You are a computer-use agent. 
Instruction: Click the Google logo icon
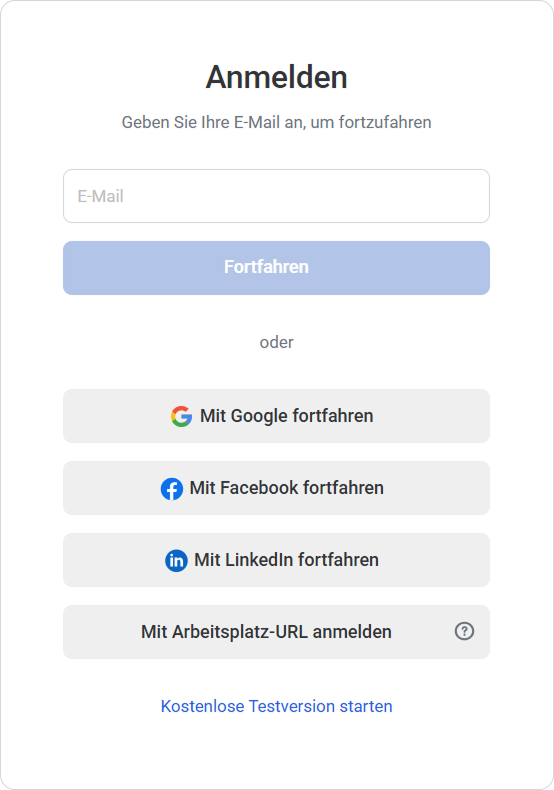tap(181, 416)
